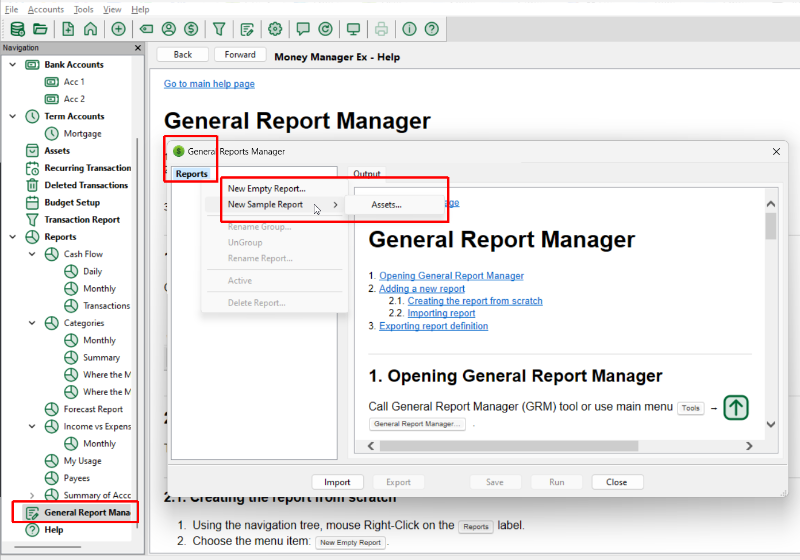Select Daily under Cash Flow
Viewport: 800px width, 560px height.
click(92, 271)
